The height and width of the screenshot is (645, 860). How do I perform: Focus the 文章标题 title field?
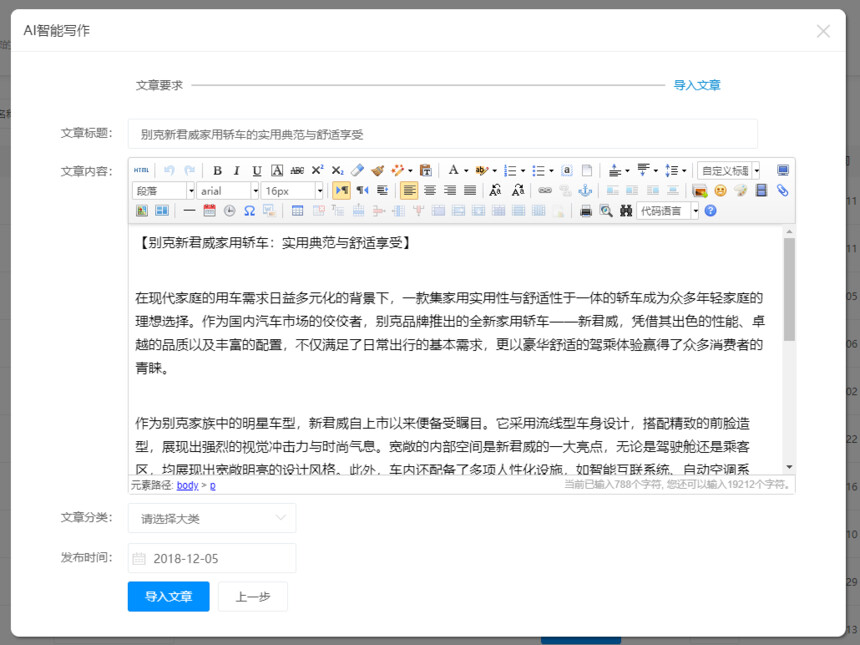(x=443, y=134)
